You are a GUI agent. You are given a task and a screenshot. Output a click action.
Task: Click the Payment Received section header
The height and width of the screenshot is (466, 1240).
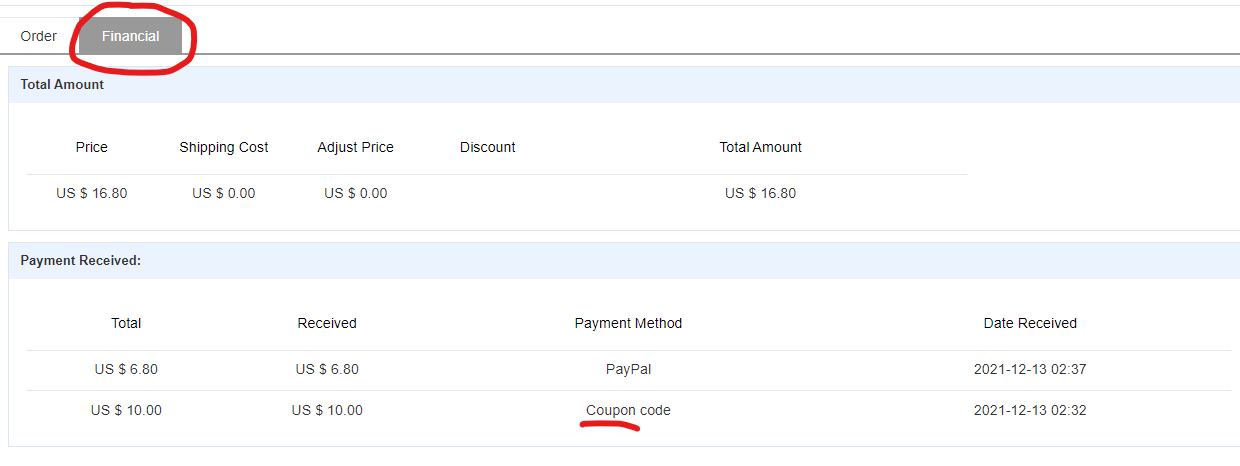pos(81,260)
